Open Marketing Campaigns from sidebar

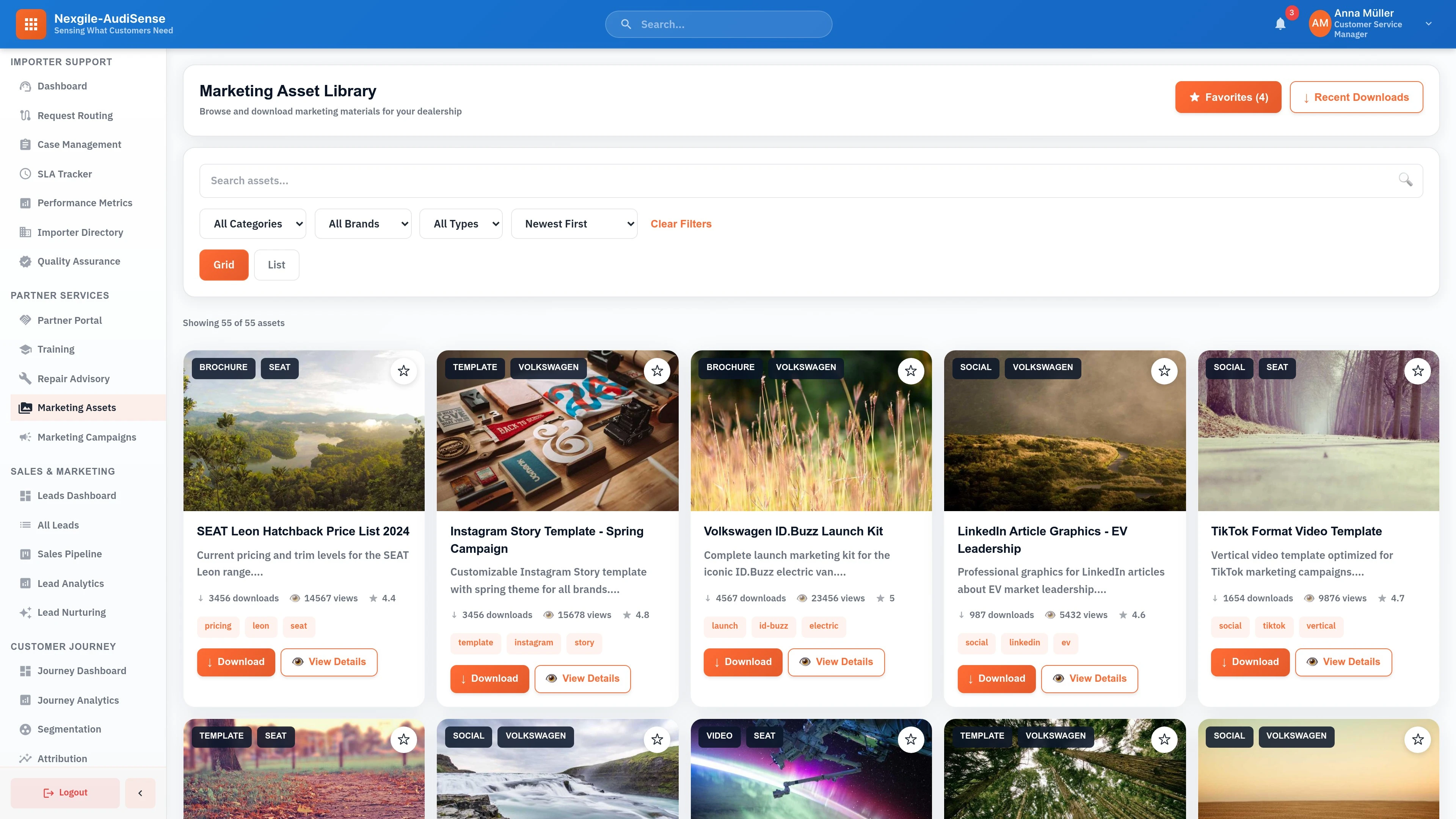coord(86,436)
